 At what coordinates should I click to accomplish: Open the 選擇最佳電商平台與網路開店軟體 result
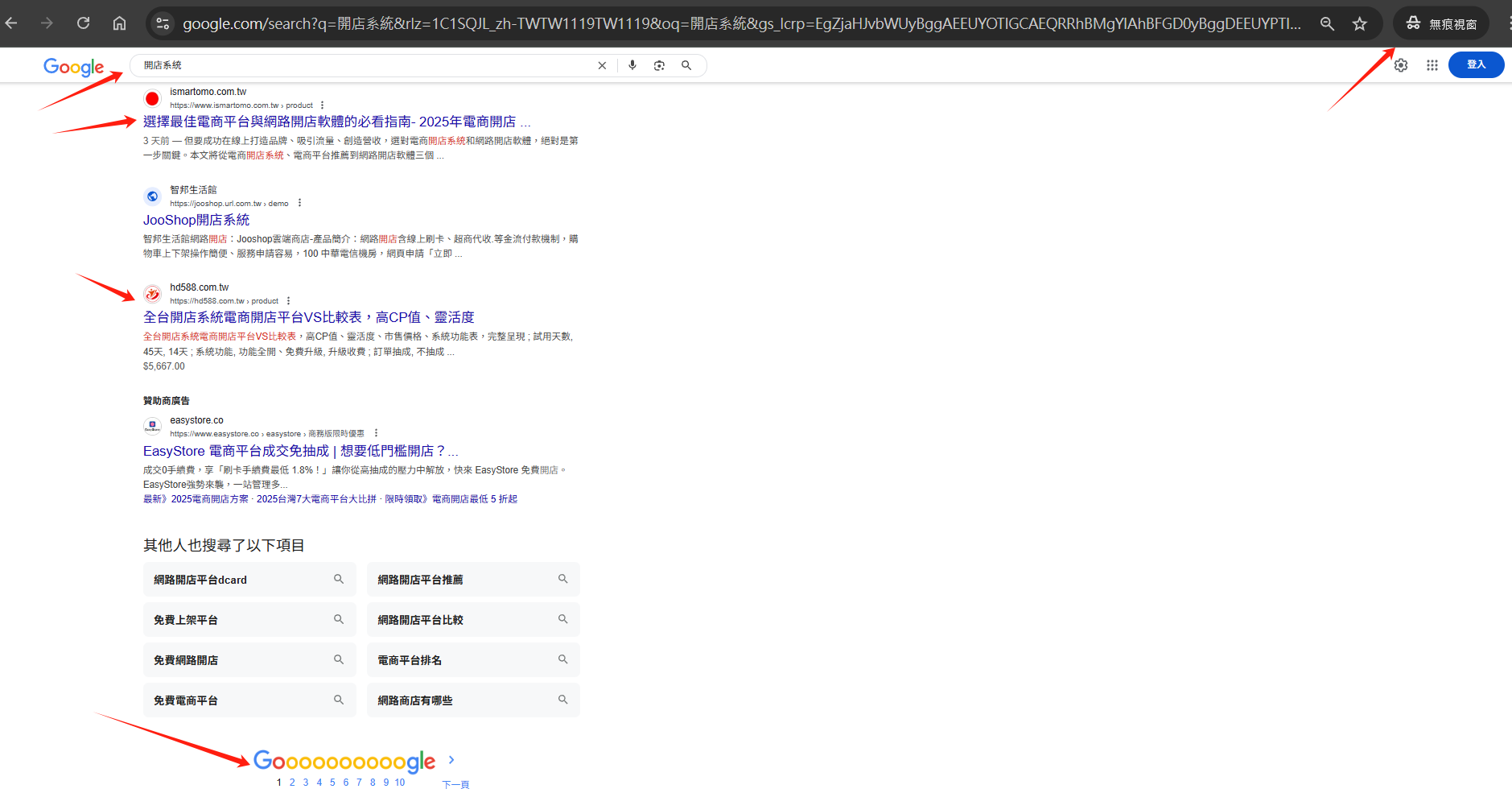(x=337, y=122)
